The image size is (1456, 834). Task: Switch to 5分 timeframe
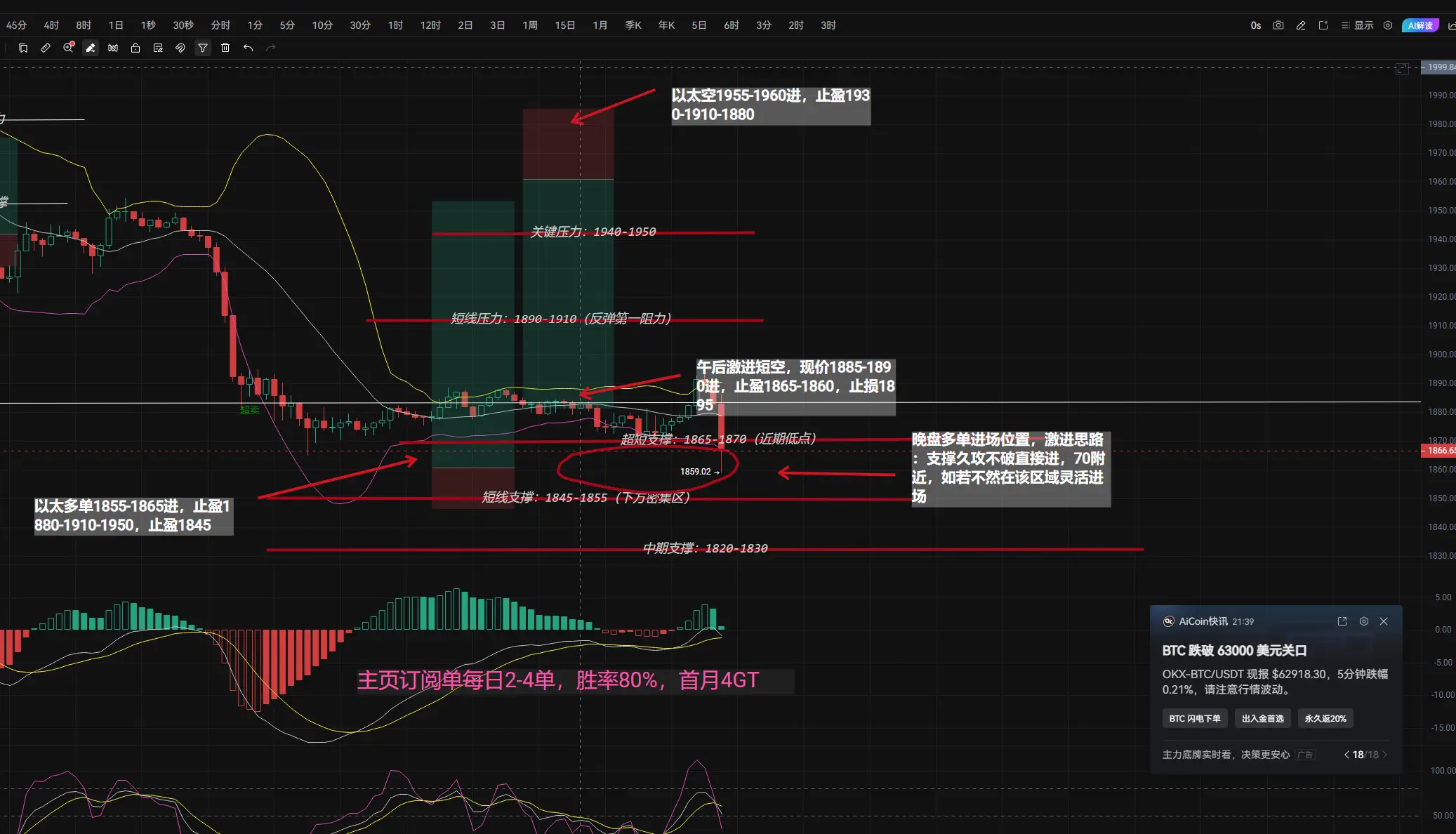[287, 25]
